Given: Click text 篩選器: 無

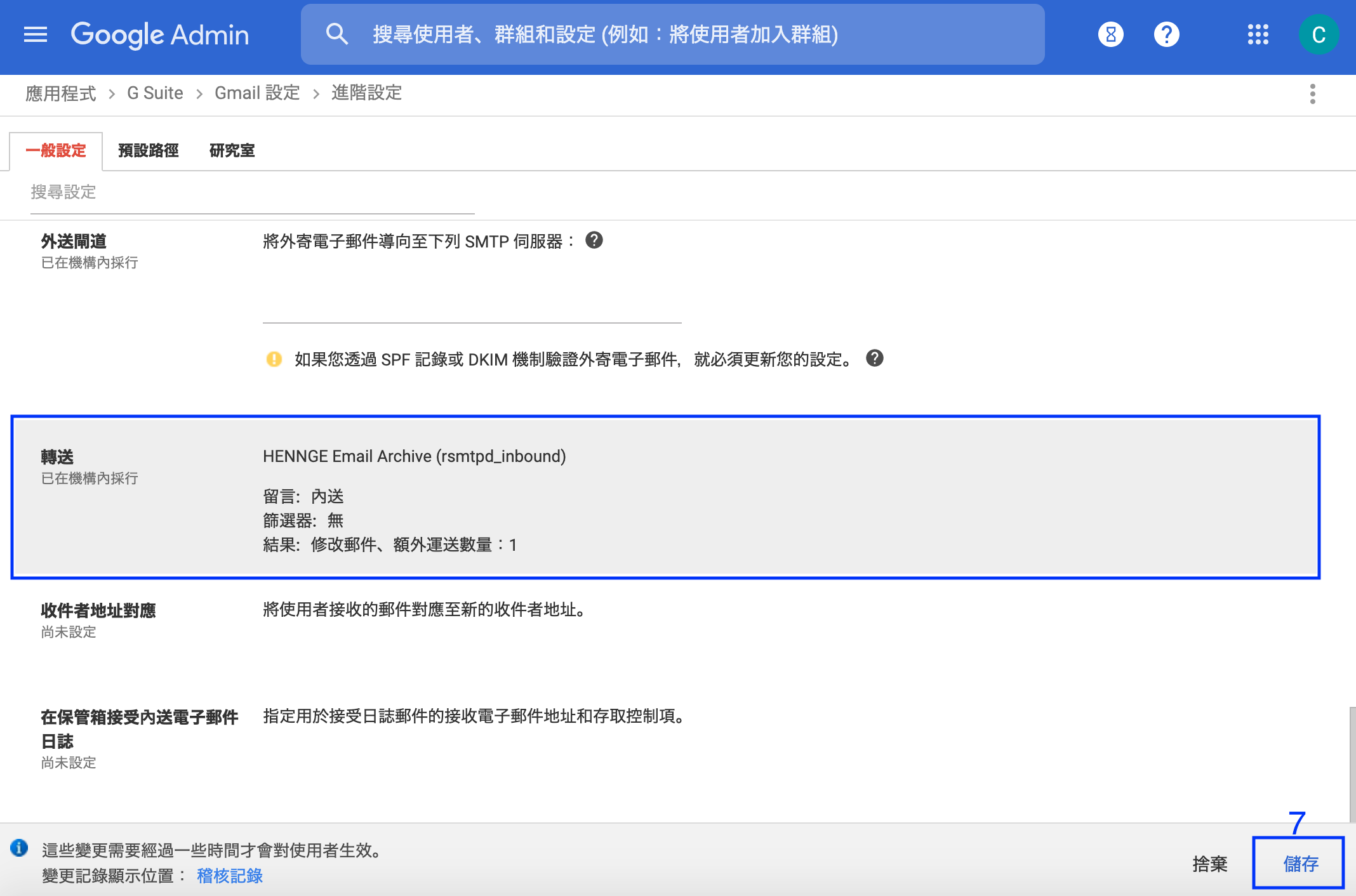Looking at the screenshot, I should coord(303,521).
